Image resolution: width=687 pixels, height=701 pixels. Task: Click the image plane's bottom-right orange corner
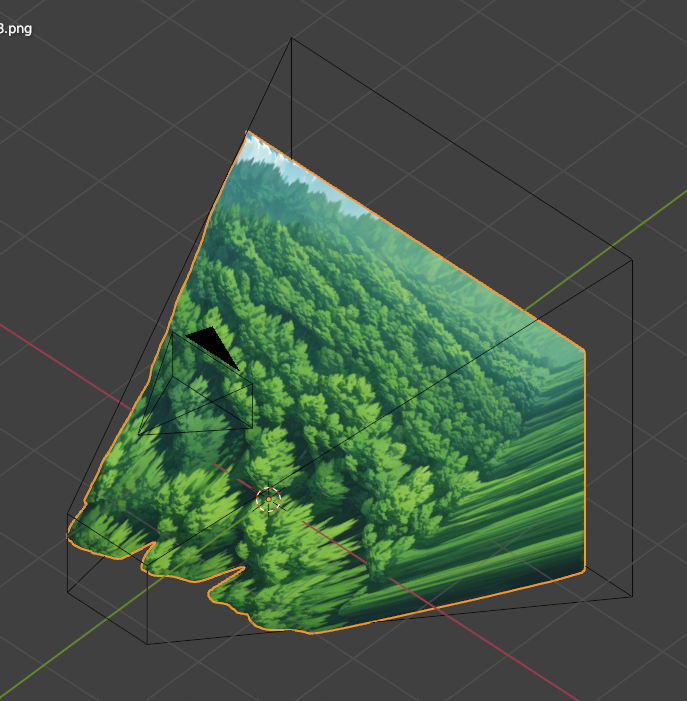point(582,574)
